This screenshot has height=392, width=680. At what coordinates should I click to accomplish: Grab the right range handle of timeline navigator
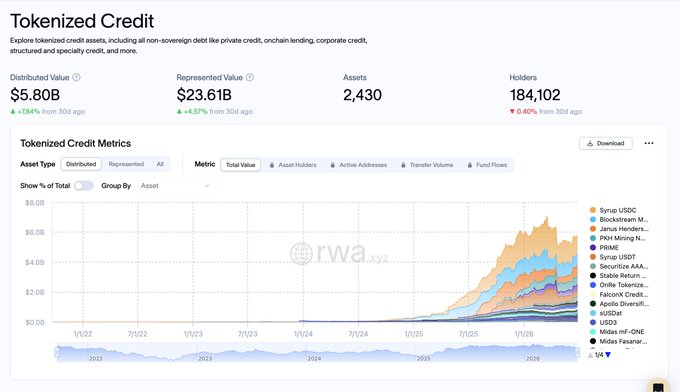[x=577, y=353]
